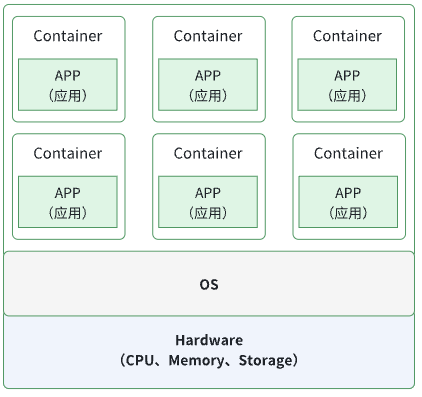The image size is (422, 397).
Task: Select APP box in bottom-right container
Action: coord(348,202)
